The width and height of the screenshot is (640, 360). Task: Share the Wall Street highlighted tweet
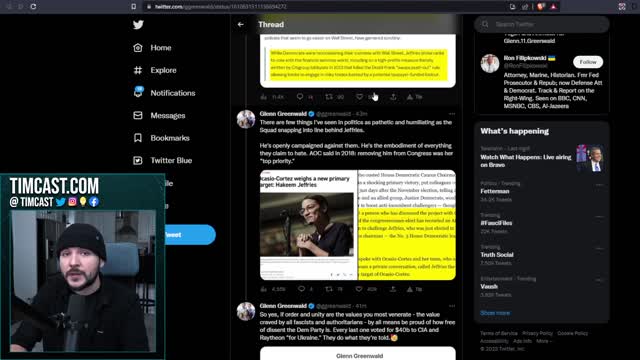point(393,97)
